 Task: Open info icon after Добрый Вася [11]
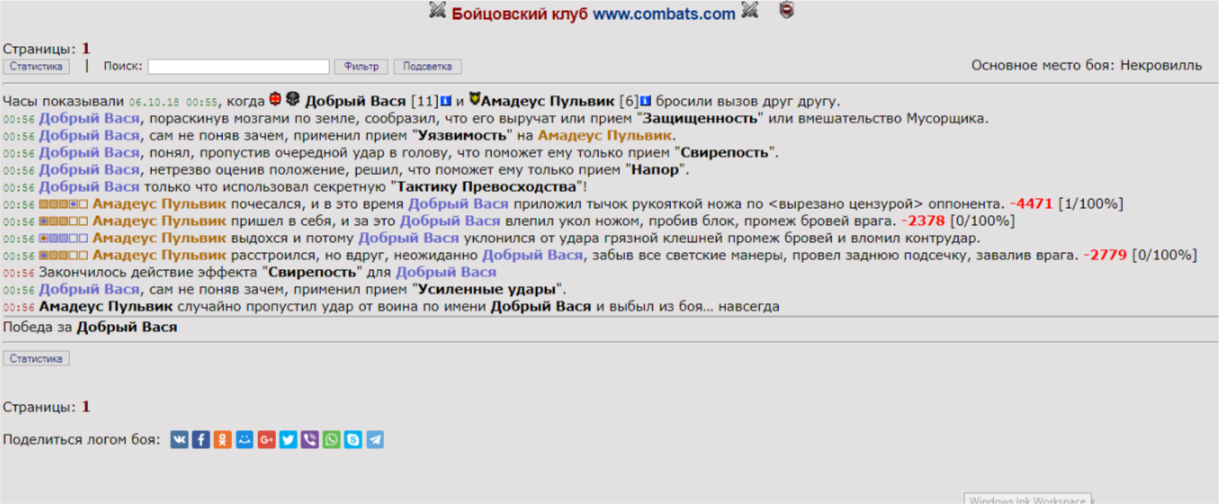click(x=446, y=101)
